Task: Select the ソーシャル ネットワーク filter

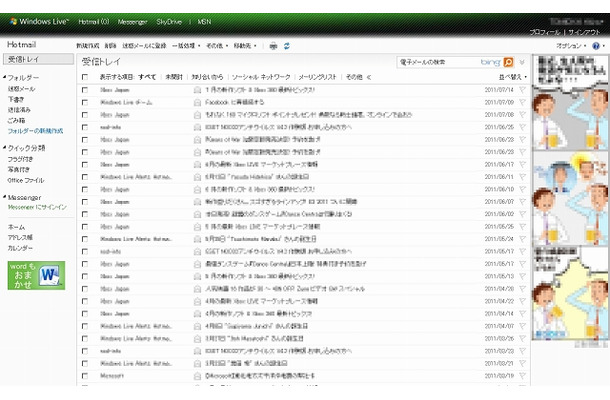Action: coord(261,77)
